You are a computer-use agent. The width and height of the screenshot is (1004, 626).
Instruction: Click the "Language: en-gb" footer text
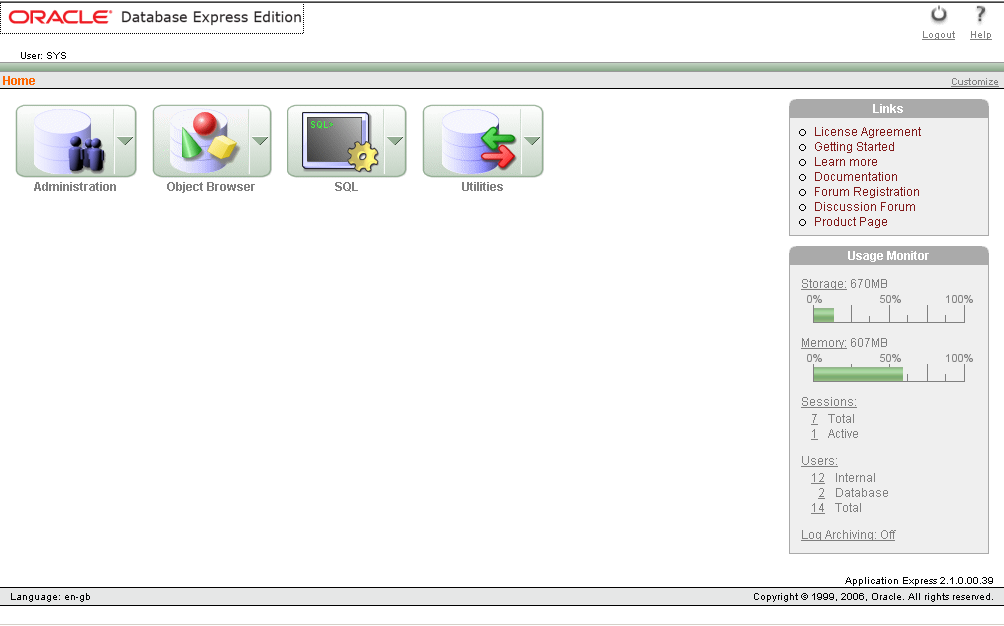(x=51, y=597)
